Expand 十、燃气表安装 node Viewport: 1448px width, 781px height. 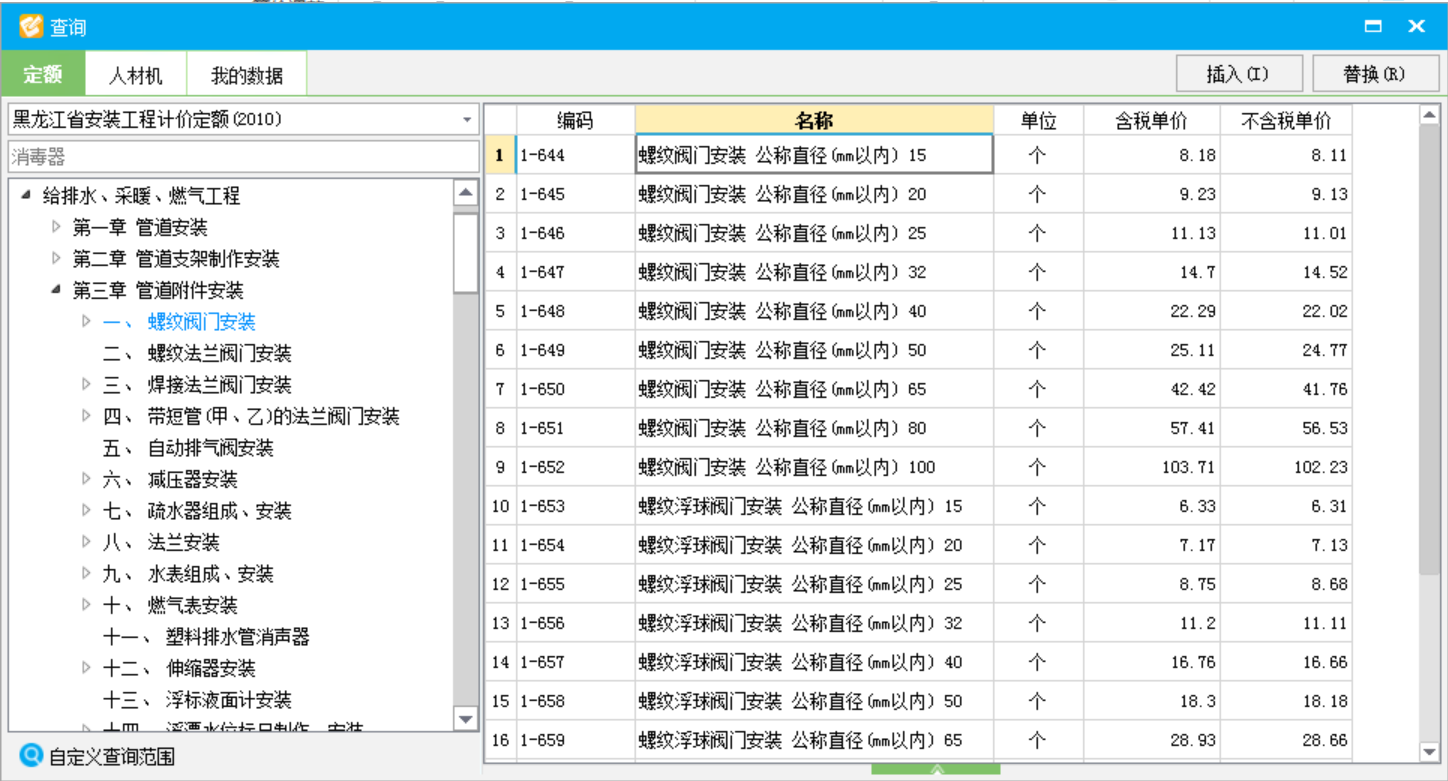87,605
